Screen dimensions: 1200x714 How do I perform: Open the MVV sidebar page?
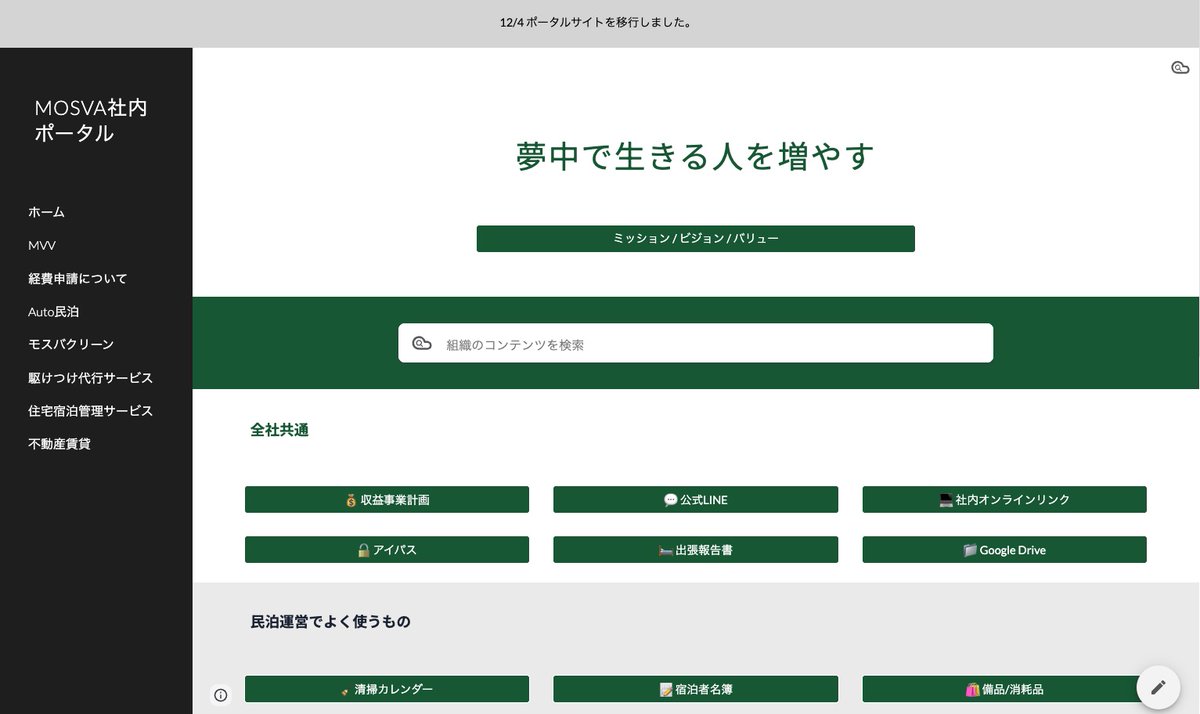click(x=42, y=245)
